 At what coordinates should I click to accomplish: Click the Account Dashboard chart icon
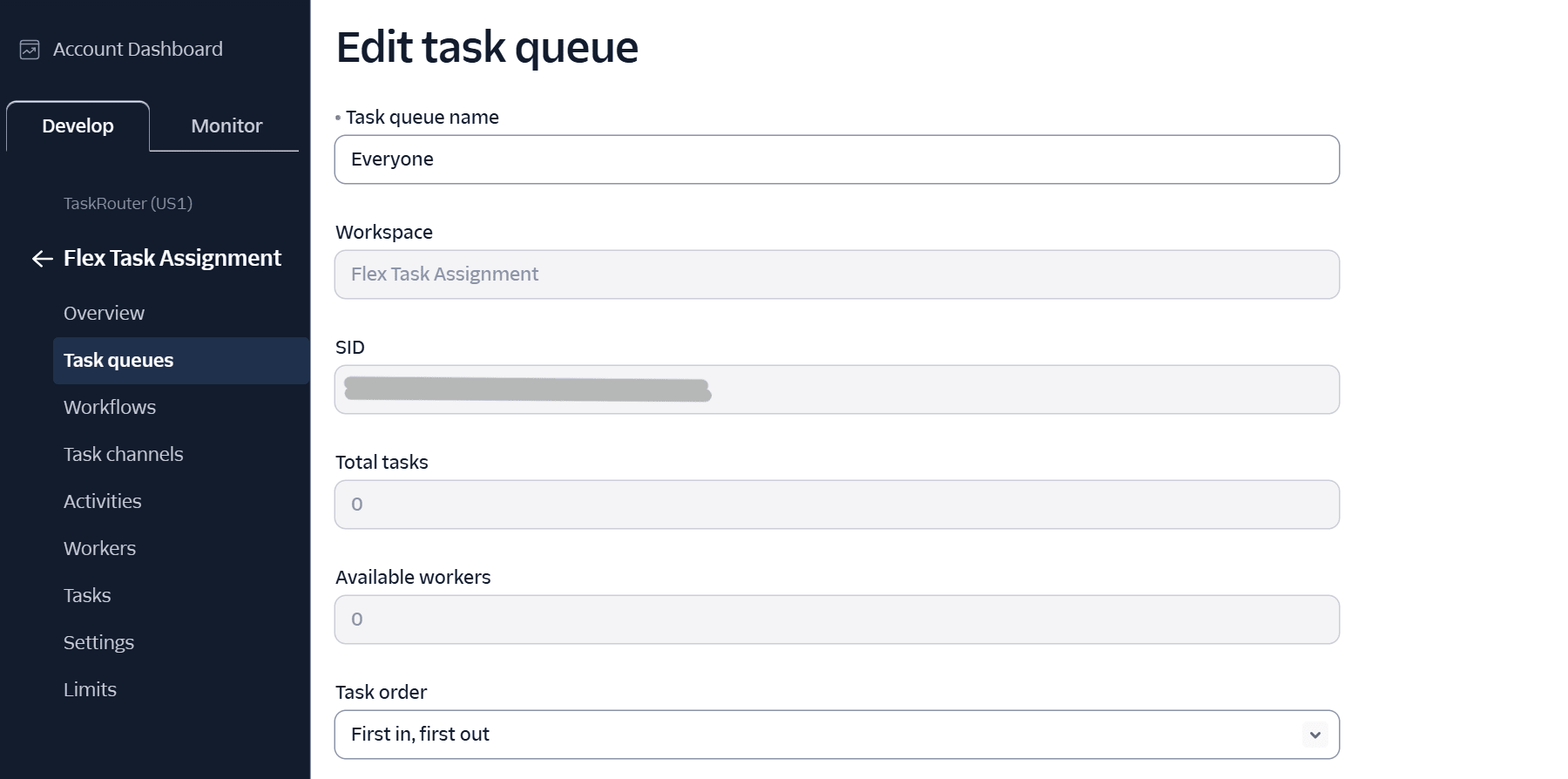click(29, 49)
